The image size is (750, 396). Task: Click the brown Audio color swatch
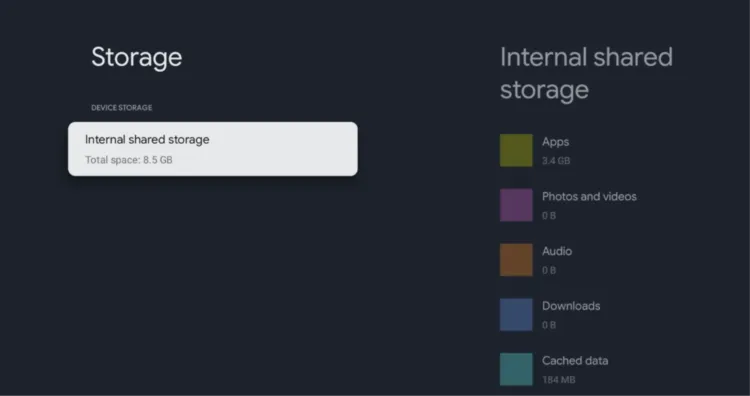(516, 260)
